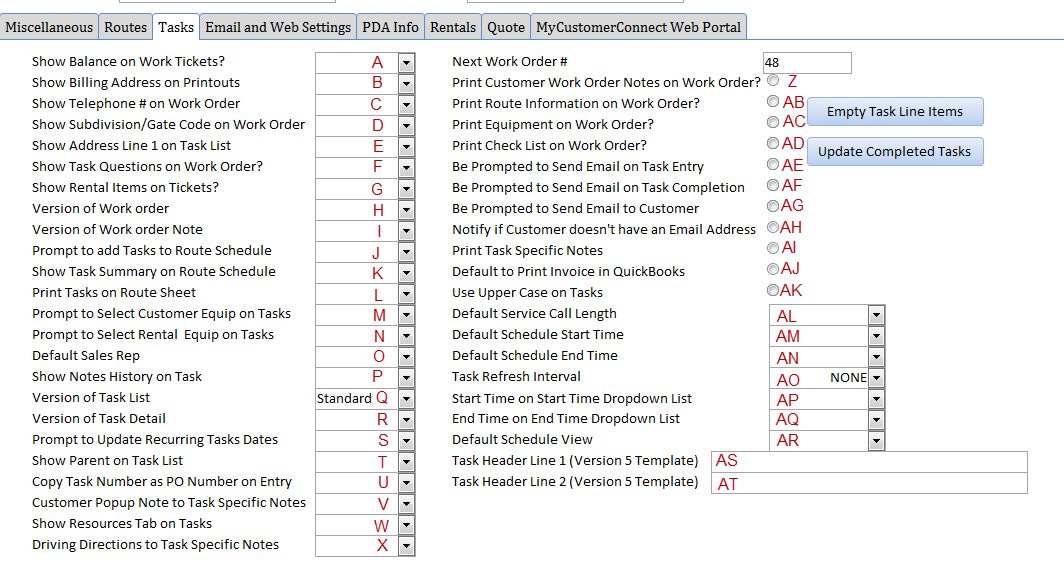Open Prompt to Select Customer Equip dropdown
This screenshot has height=579, width=1064.
point(406,316)
